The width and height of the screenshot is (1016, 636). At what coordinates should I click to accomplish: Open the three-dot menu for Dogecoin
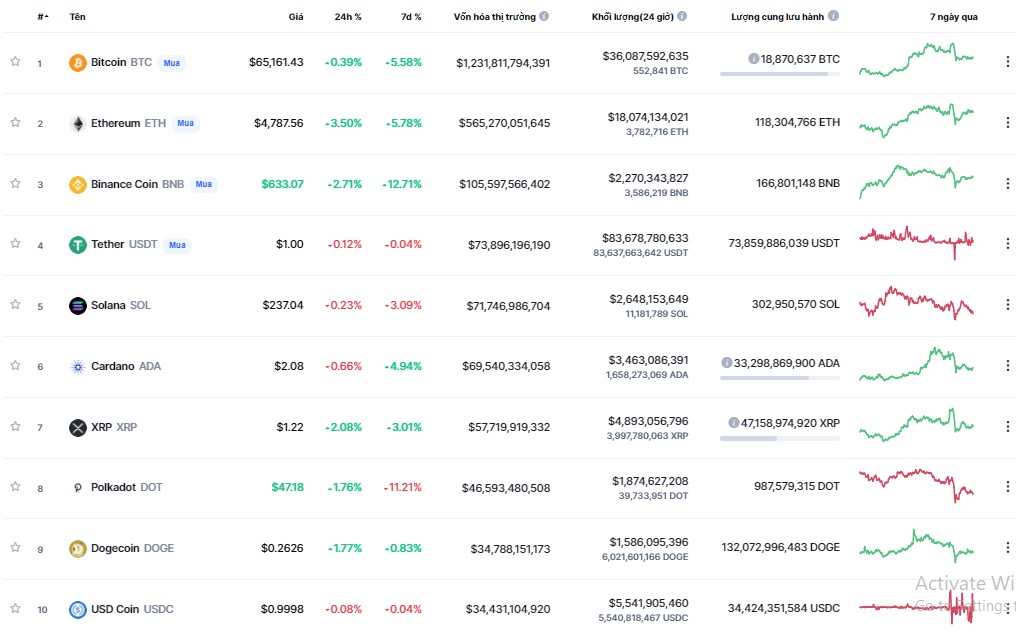[1008, 547]
